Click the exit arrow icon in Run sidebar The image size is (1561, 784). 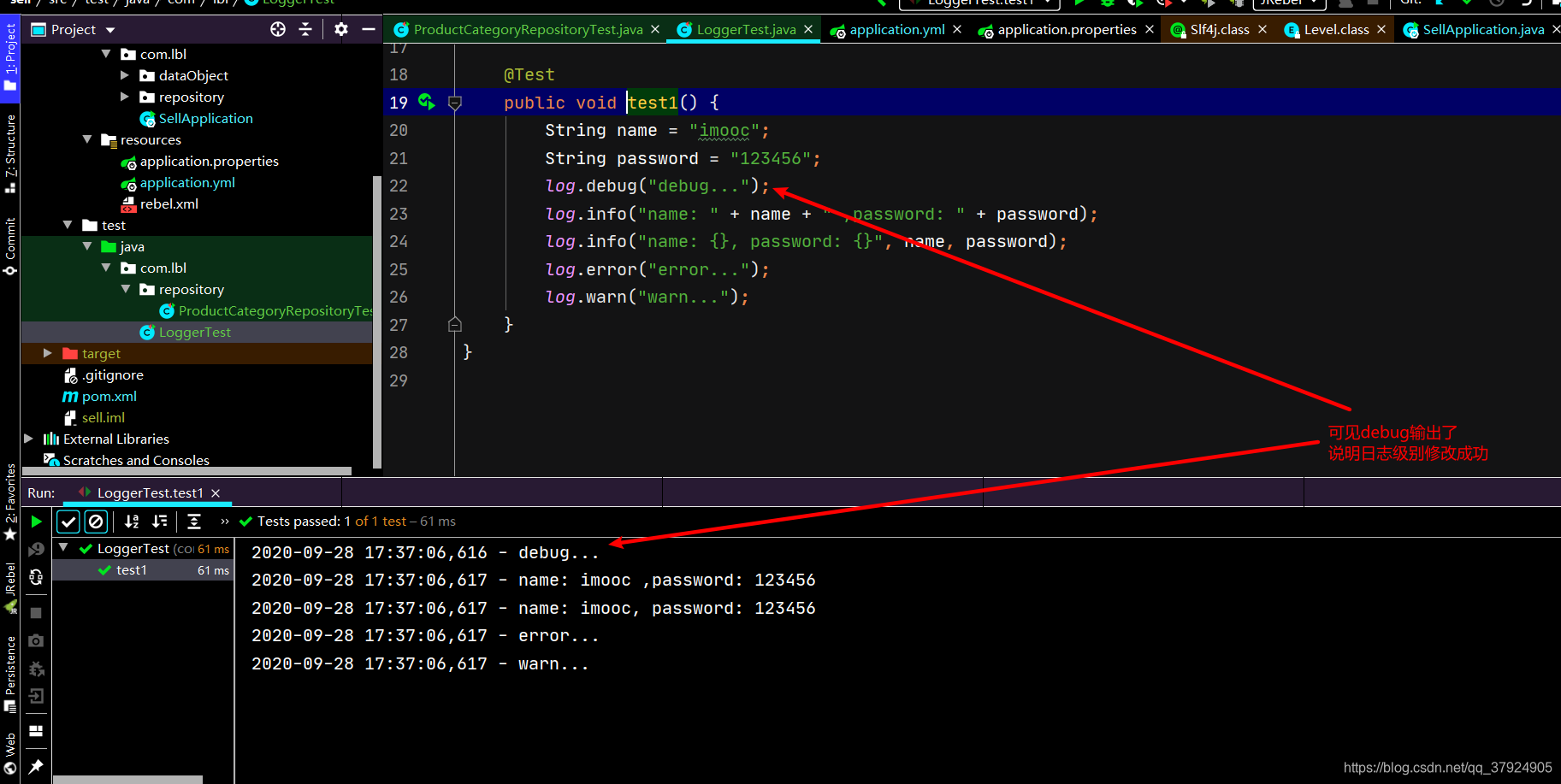(36, 696)
